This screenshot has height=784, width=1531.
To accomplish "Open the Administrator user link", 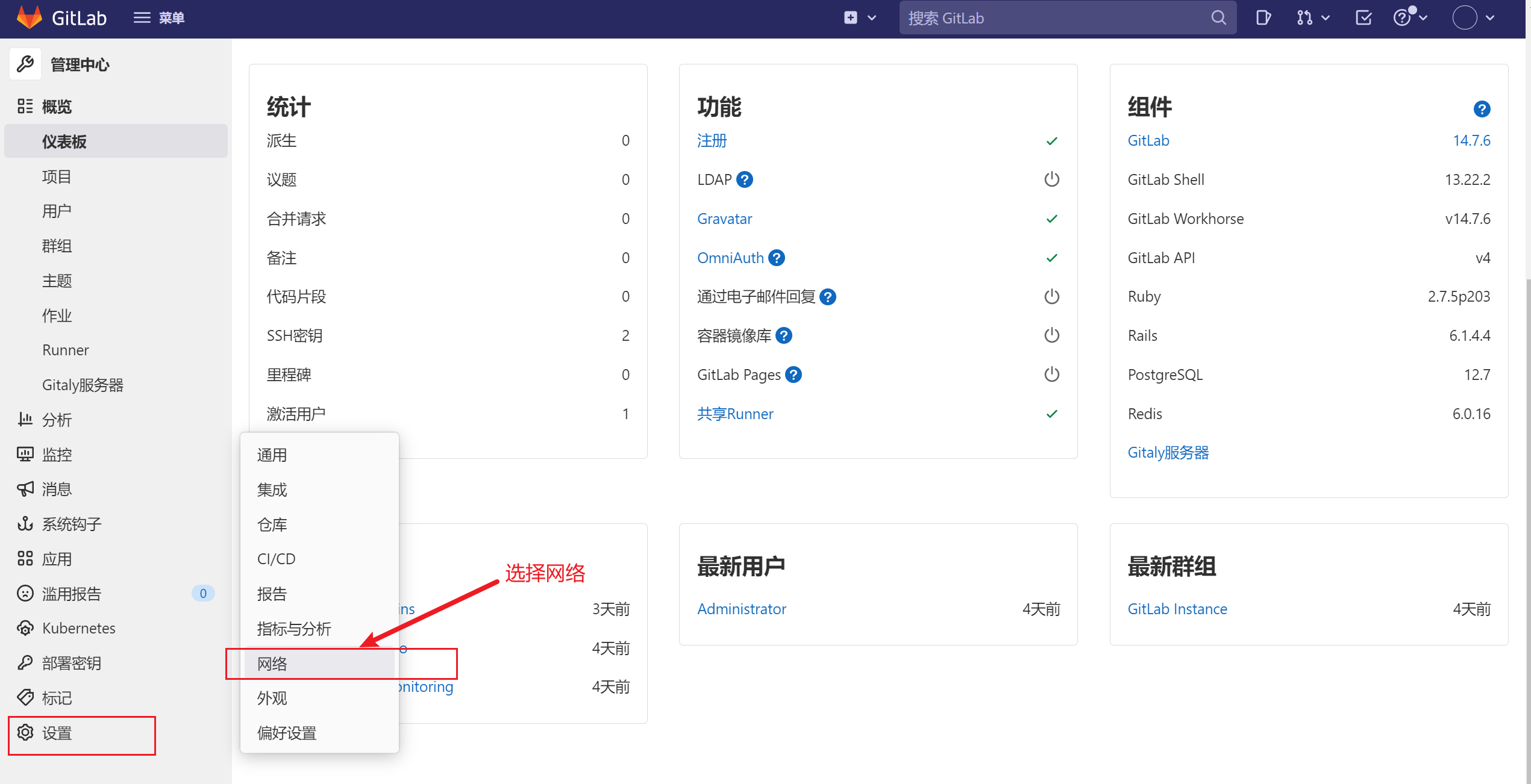I will tap(741, 609).
